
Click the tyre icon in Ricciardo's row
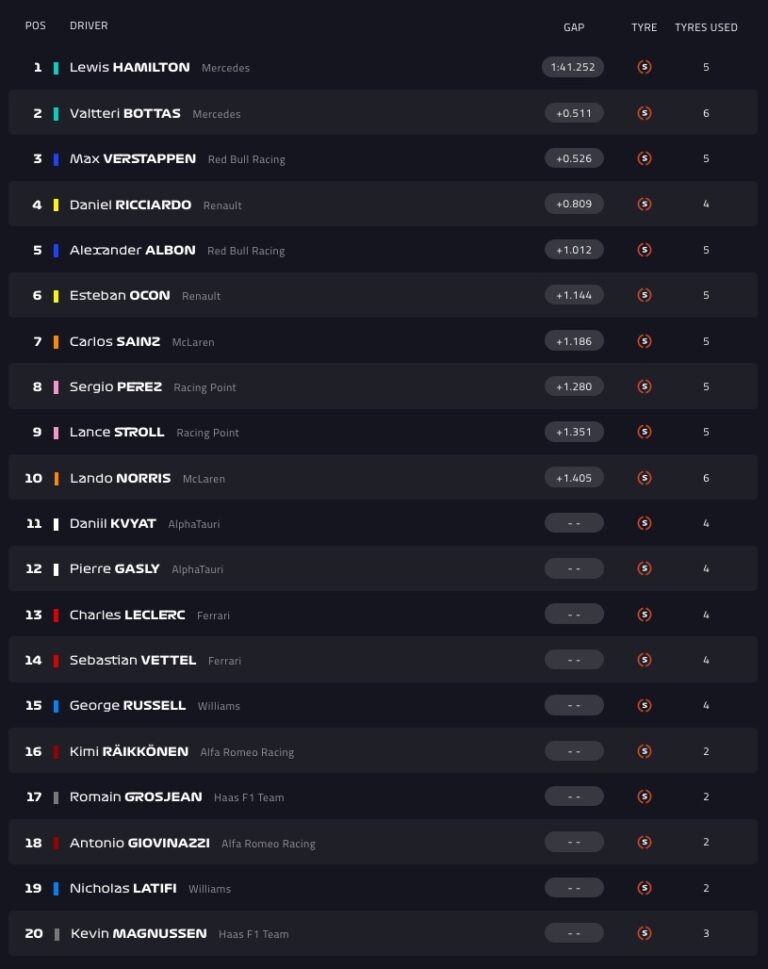point(644,204)
